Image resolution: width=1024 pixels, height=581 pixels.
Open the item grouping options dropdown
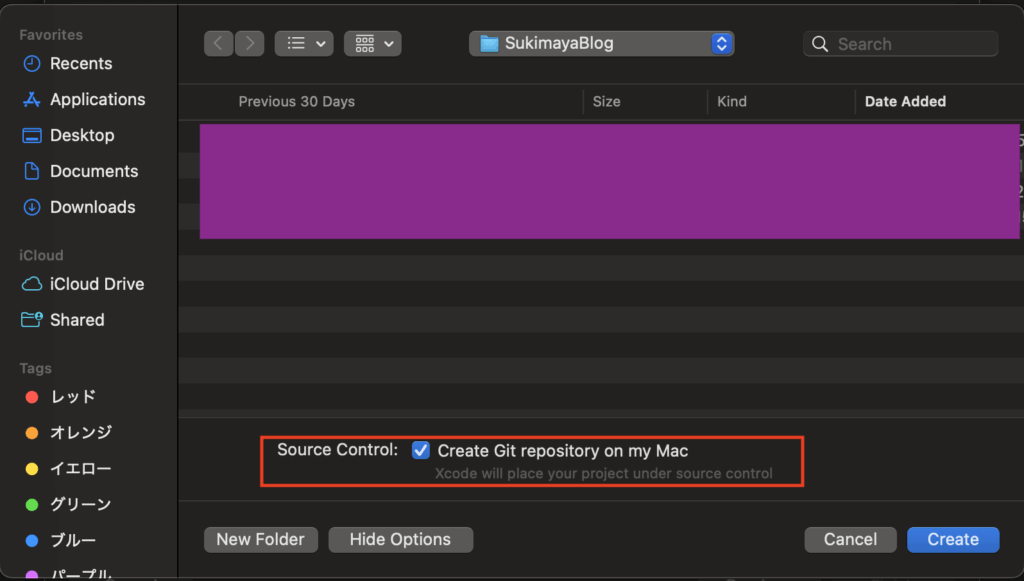point(373,44)
